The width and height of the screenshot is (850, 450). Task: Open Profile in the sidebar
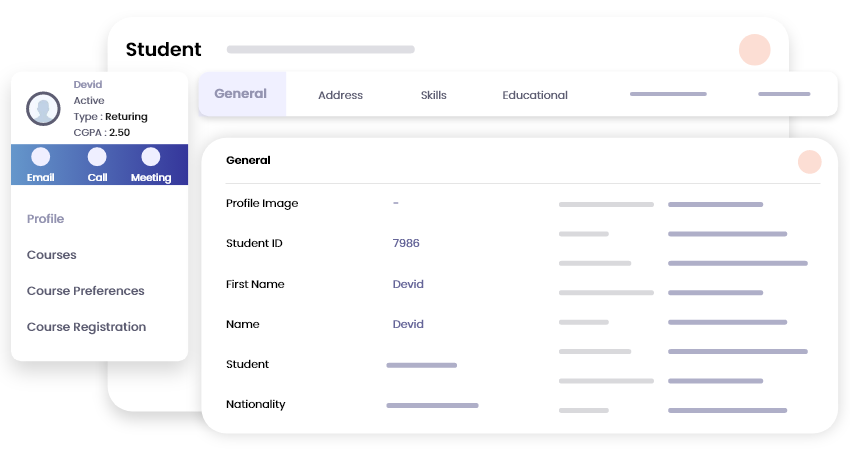click(46, 219)
